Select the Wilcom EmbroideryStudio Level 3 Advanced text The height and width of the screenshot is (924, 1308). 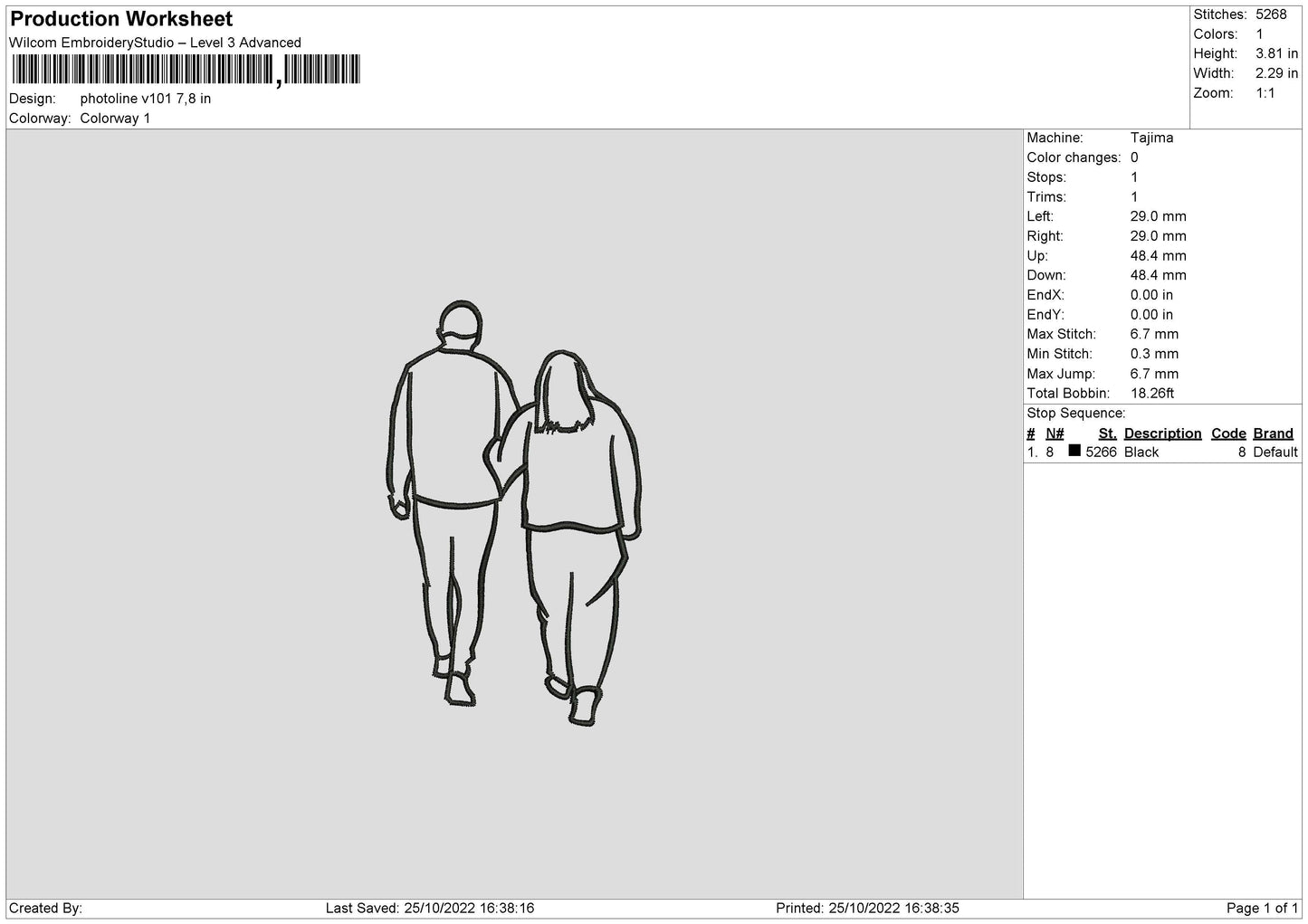click(x=155, y=43)
